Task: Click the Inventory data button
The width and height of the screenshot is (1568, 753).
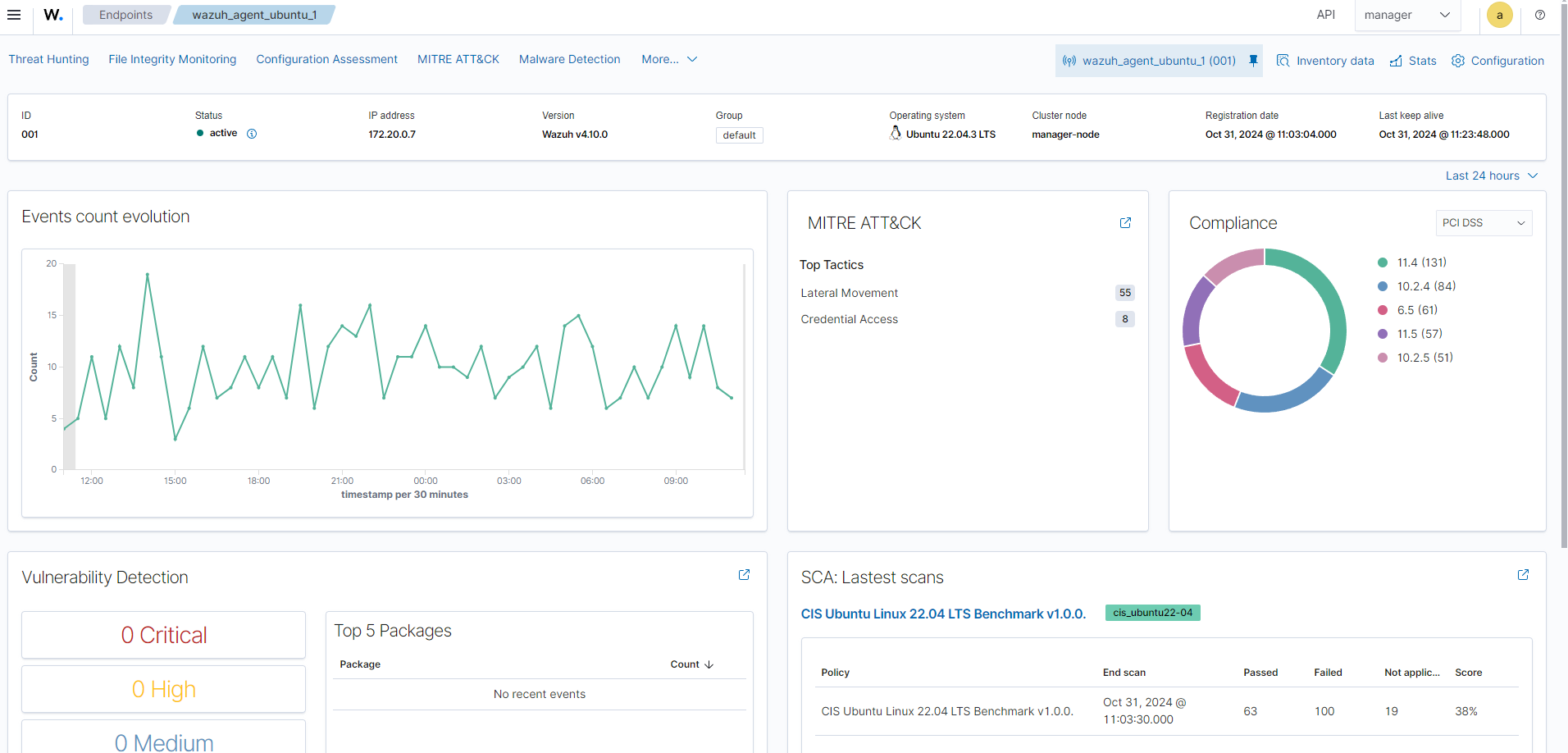Action: click(x=1325, y=61)
